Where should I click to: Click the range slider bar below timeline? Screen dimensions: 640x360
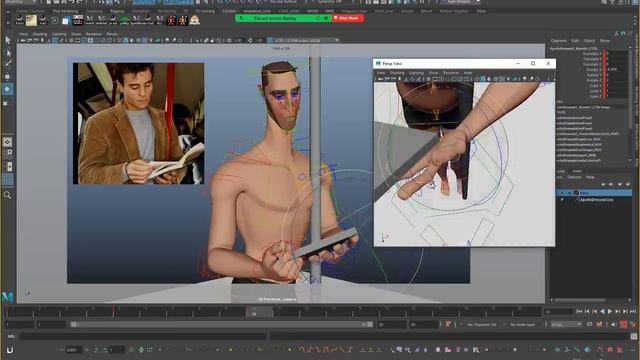coord(222,324)
